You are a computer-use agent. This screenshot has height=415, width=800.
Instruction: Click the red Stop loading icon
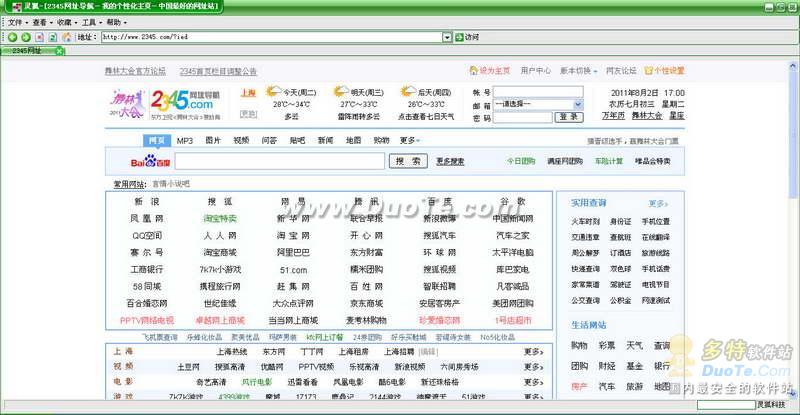pos(39,37)
